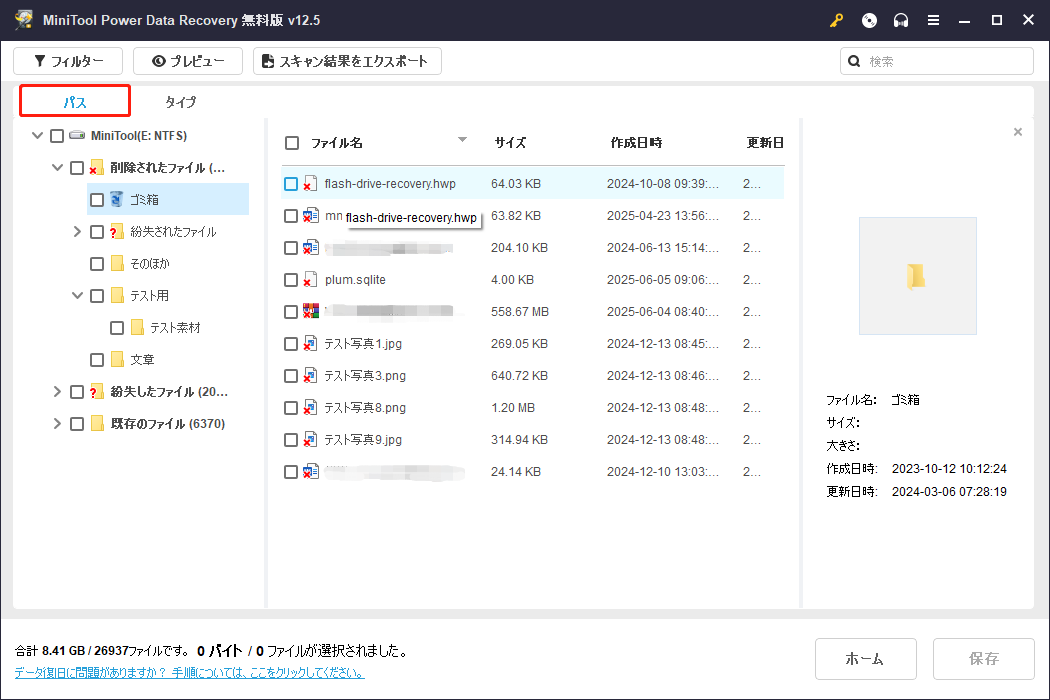Tick the テスト写真8.png checkbox

tap(291, 407)
